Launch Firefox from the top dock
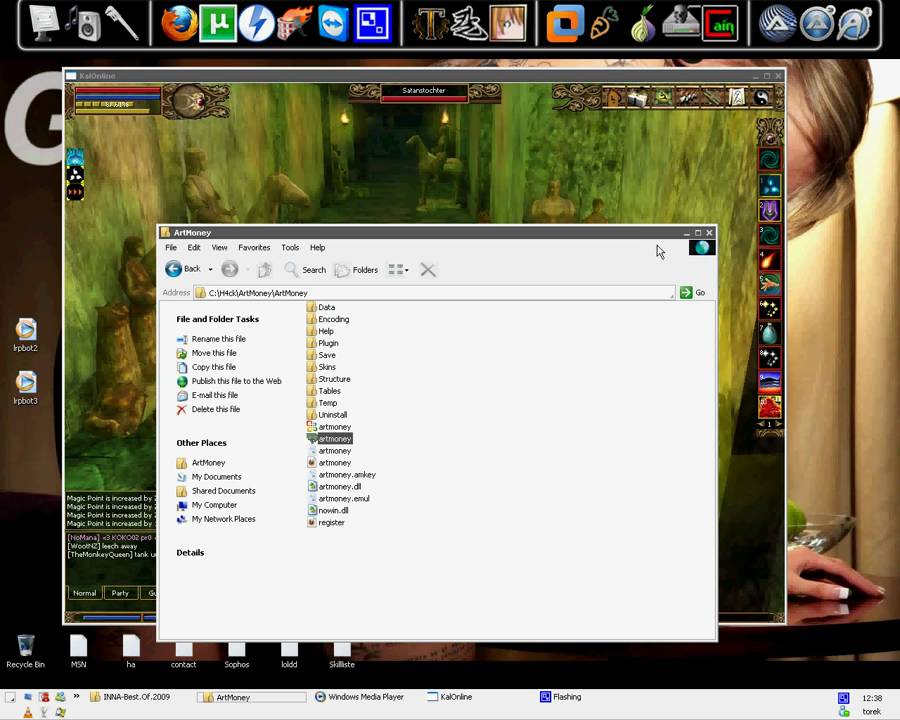Screen dimensions: 900x720 click(179, 24)
